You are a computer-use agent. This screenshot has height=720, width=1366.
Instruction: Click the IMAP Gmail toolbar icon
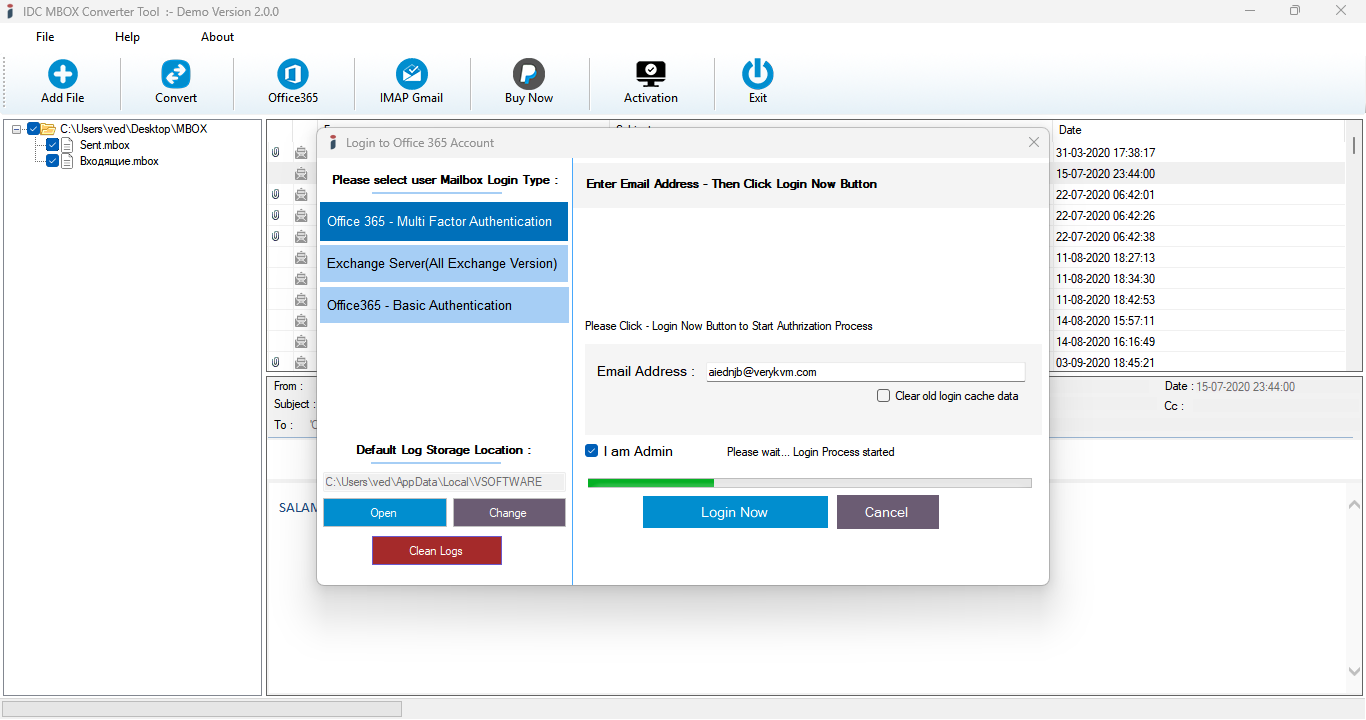[x=411, y=74]
